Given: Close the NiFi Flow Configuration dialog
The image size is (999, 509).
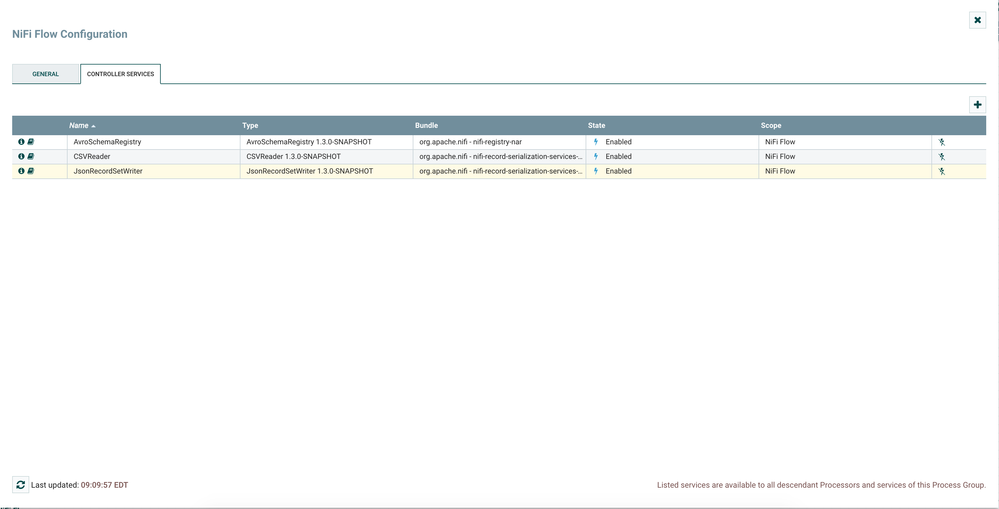Looking at the screenshot, I should click(x=977, y=20).
